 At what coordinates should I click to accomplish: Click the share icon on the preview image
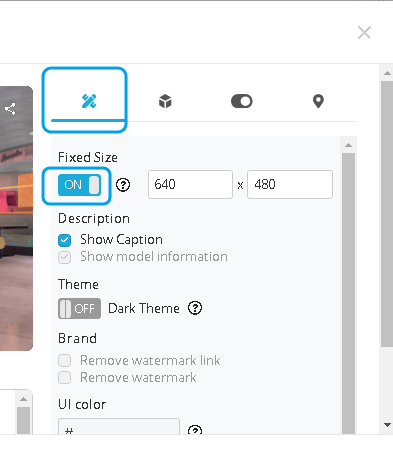tap(10, 109)
